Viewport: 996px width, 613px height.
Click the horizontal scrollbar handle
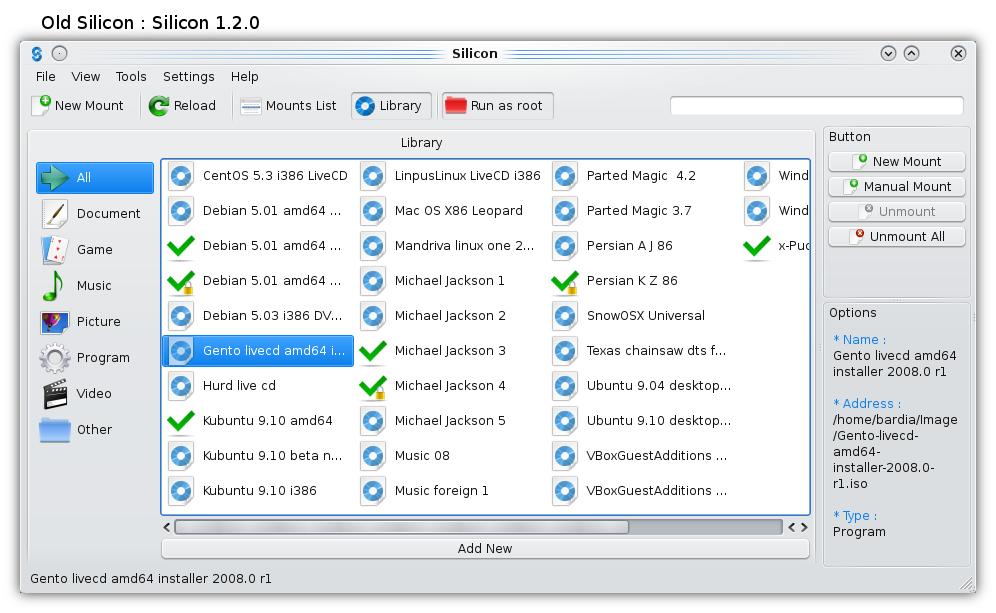(x=401, y=527)
